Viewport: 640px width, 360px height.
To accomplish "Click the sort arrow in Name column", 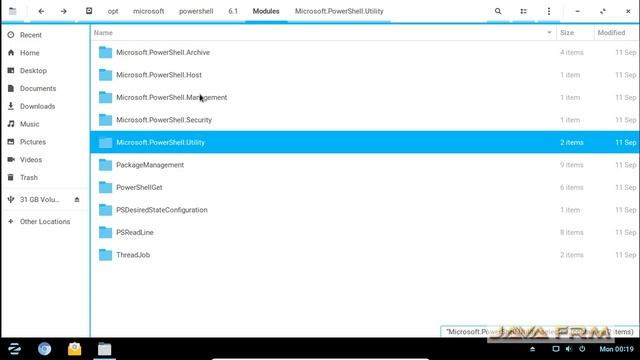I will (549, 33).
